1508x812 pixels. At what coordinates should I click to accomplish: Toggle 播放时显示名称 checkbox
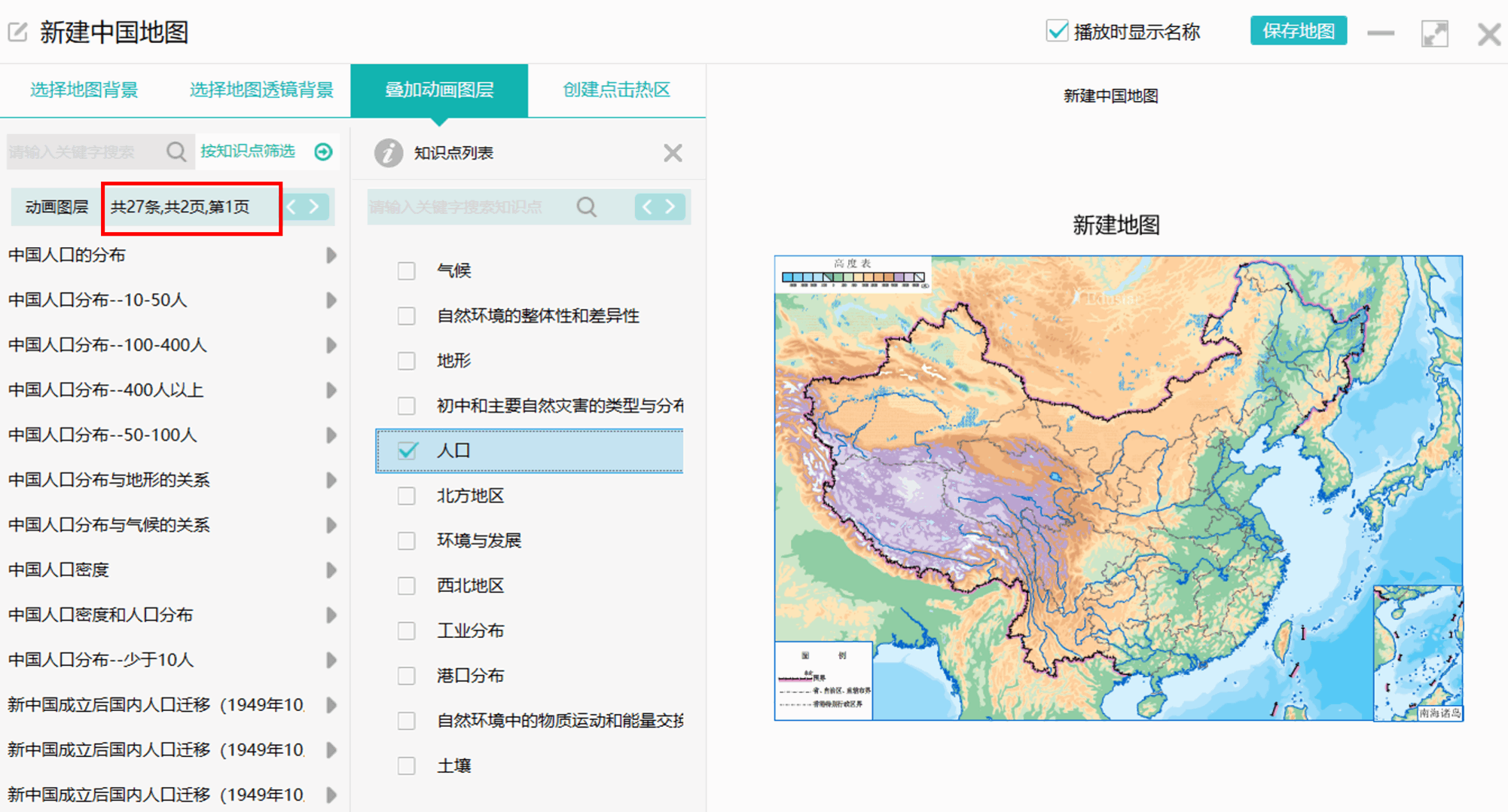click(x=1057, y=32)
